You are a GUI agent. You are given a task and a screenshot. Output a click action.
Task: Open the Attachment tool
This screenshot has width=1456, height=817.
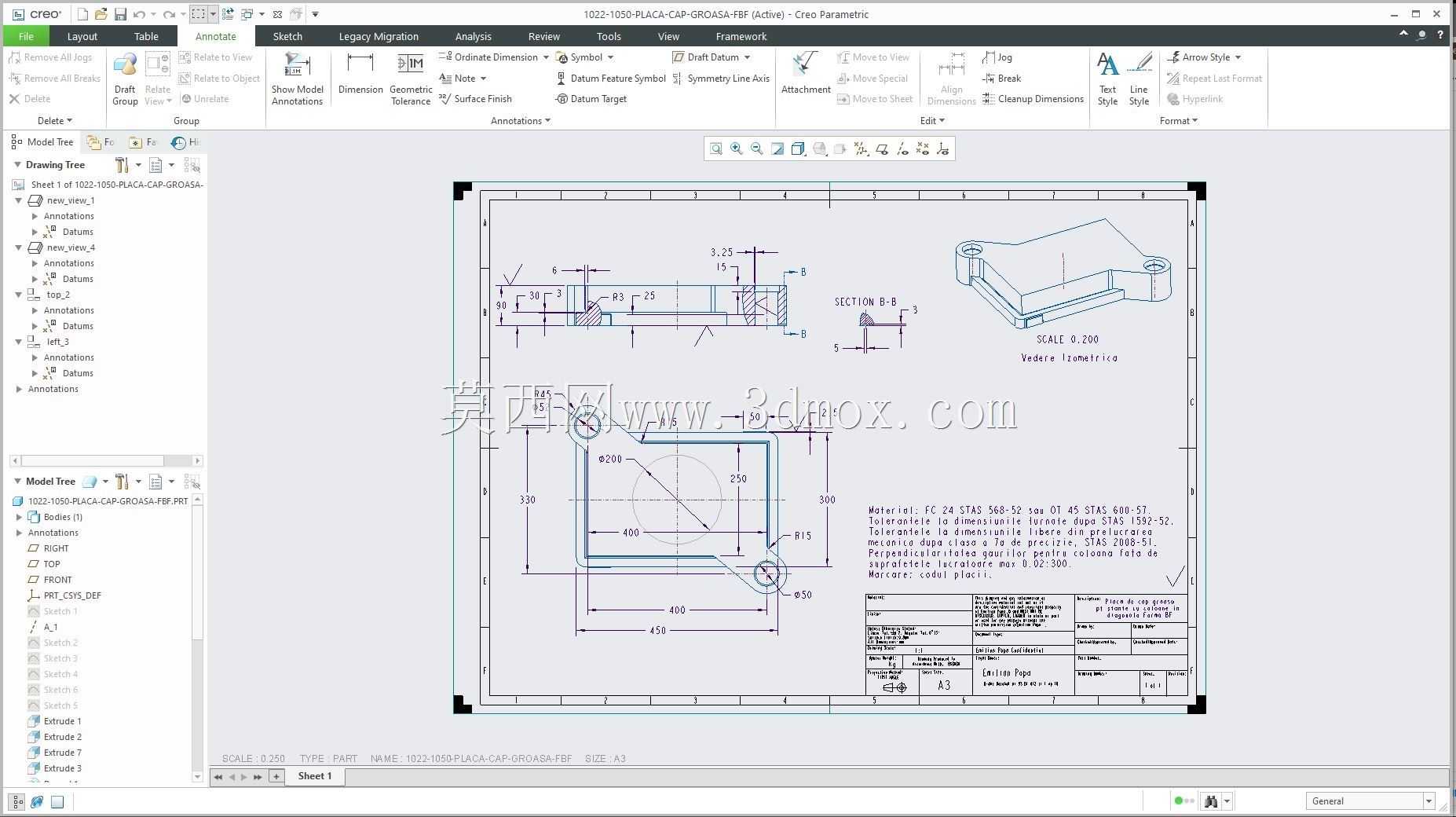tap(806, 74)
